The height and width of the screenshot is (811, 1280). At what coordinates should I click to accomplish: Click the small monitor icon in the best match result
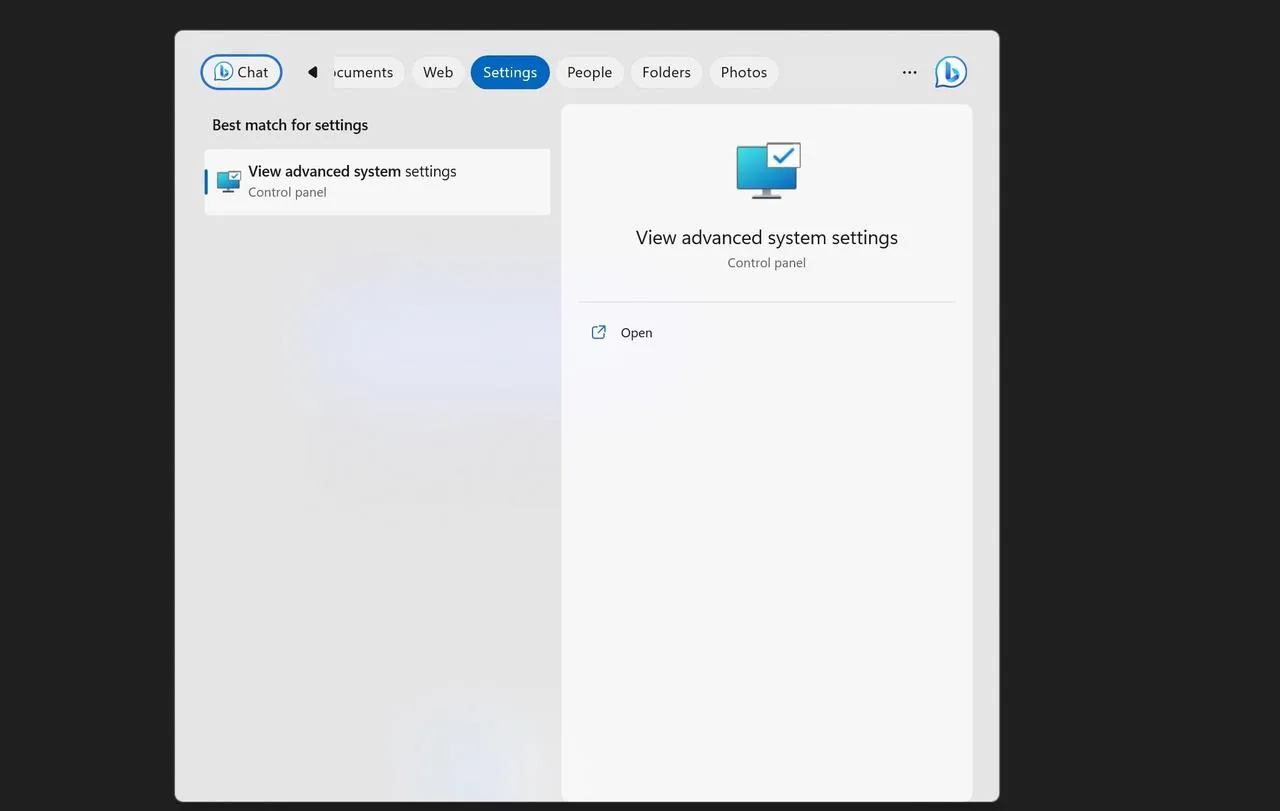[229, 182]
